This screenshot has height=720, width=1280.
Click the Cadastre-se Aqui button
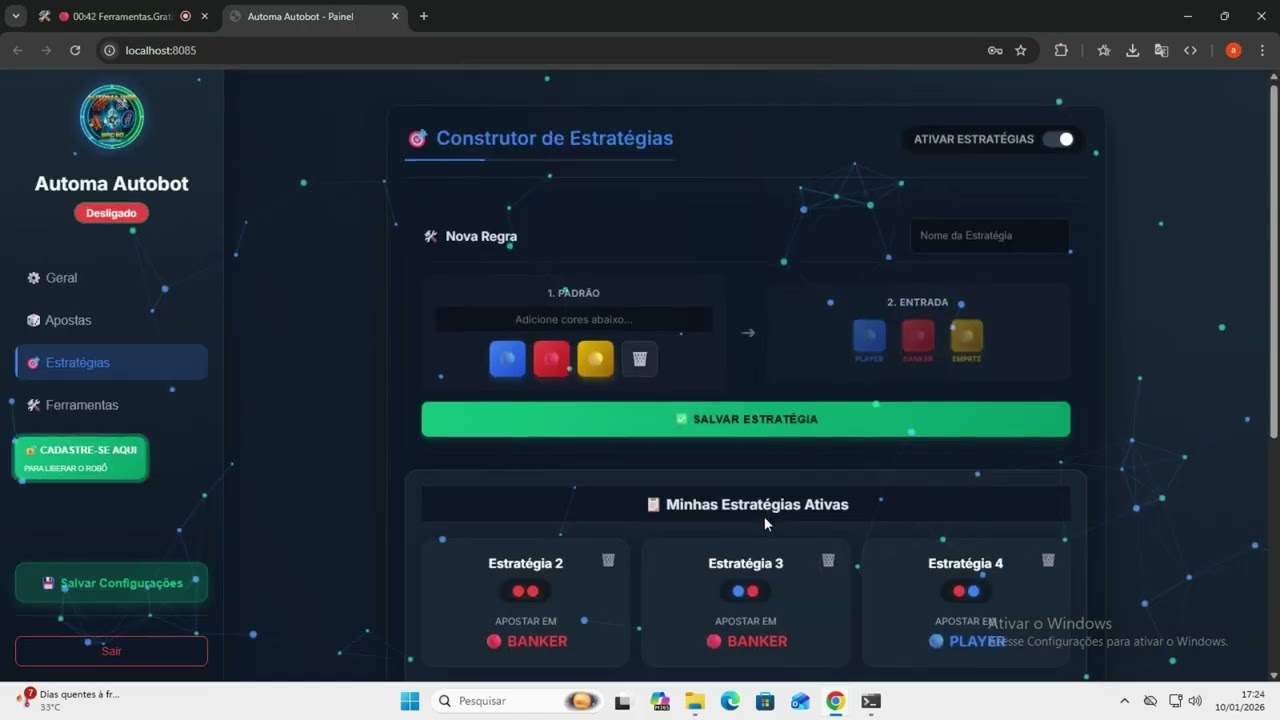click(x=81, y=458)
